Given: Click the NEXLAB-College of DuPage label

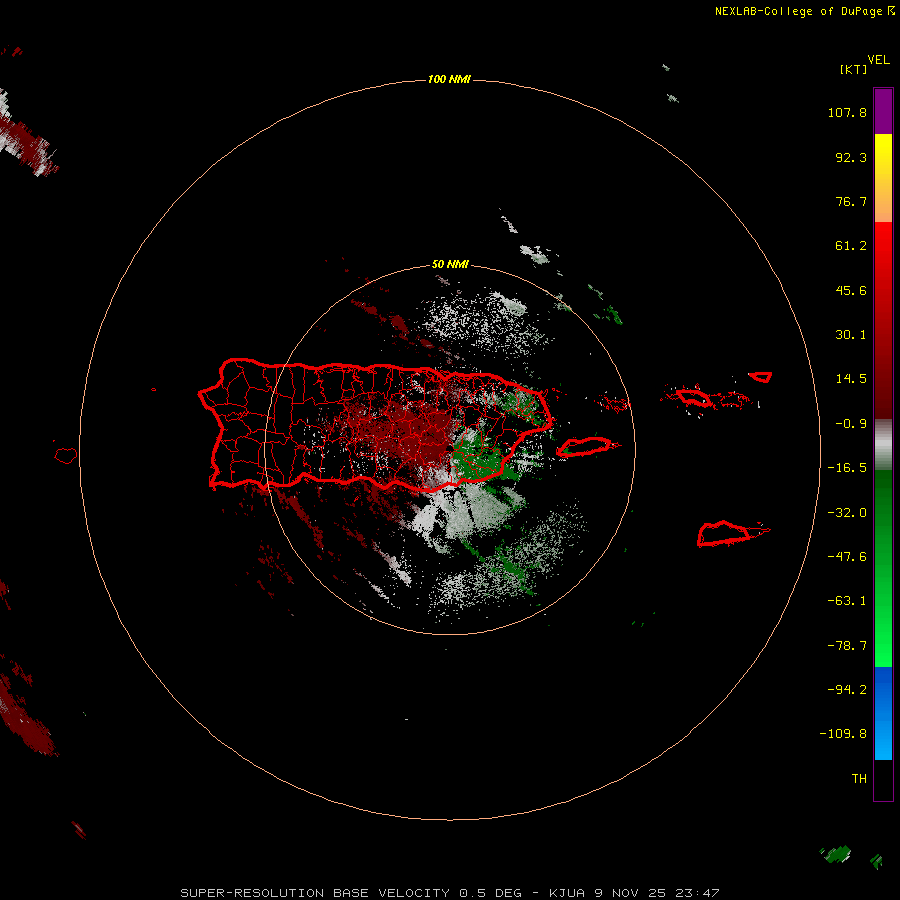Looking at the screenshot, I should point(805,11).
